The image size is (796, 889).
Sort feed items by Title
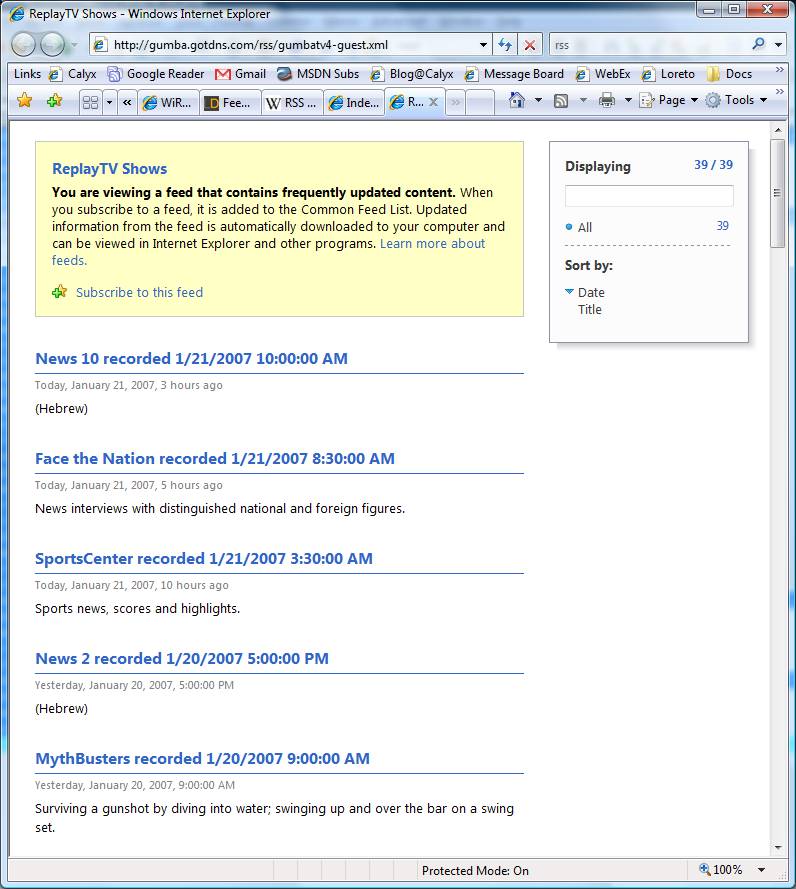coord(590,310)
